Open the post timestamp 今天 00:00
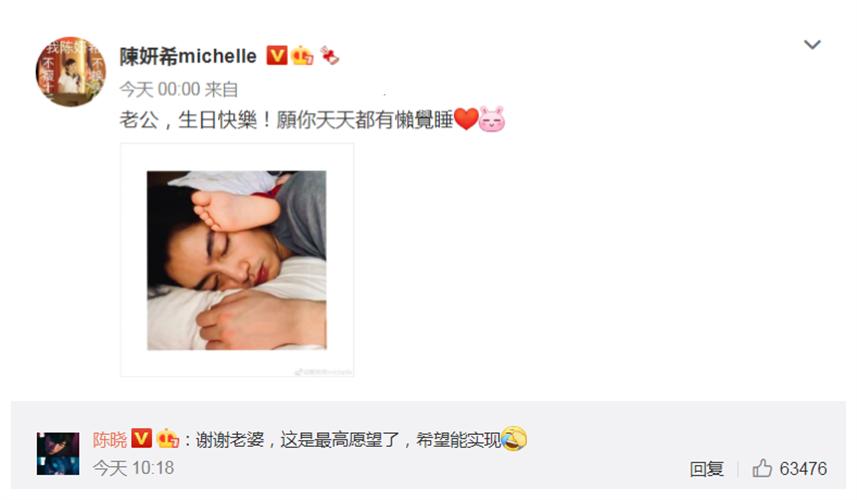The height and width of the screenshot is (500, 857). (x=160, y=89)
